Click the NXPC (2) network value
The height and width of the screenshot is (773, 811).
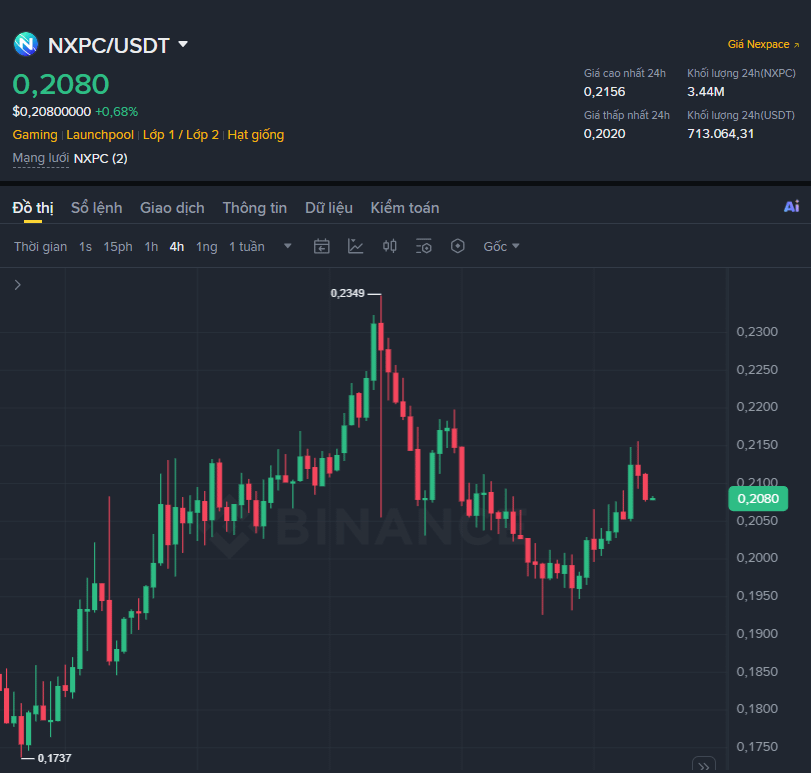pos(100,158)
